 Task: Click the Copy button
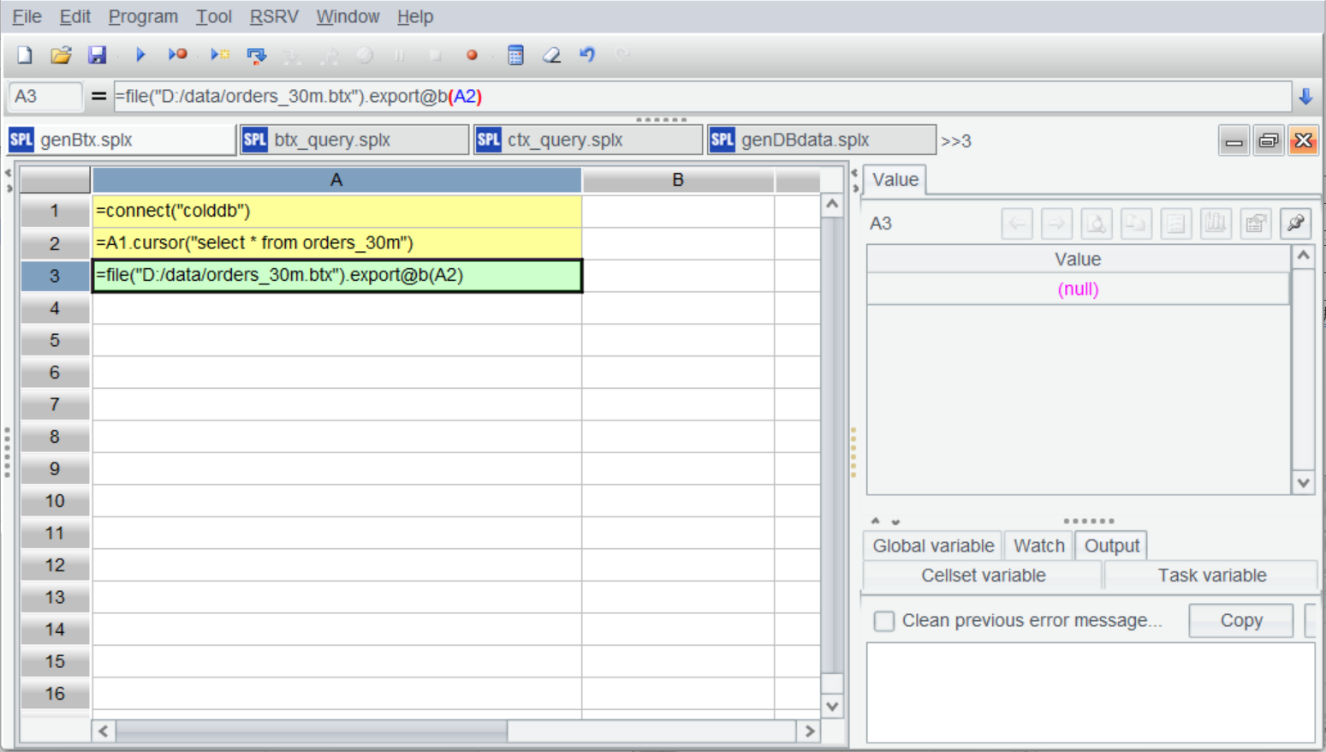pos(1241,621)
